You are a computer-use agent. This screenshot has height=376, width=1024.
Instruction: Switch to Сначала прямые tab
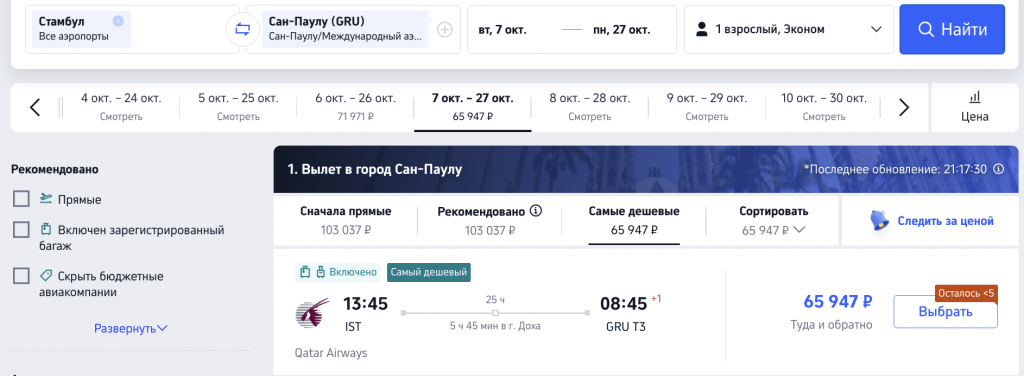pos(345,221)
